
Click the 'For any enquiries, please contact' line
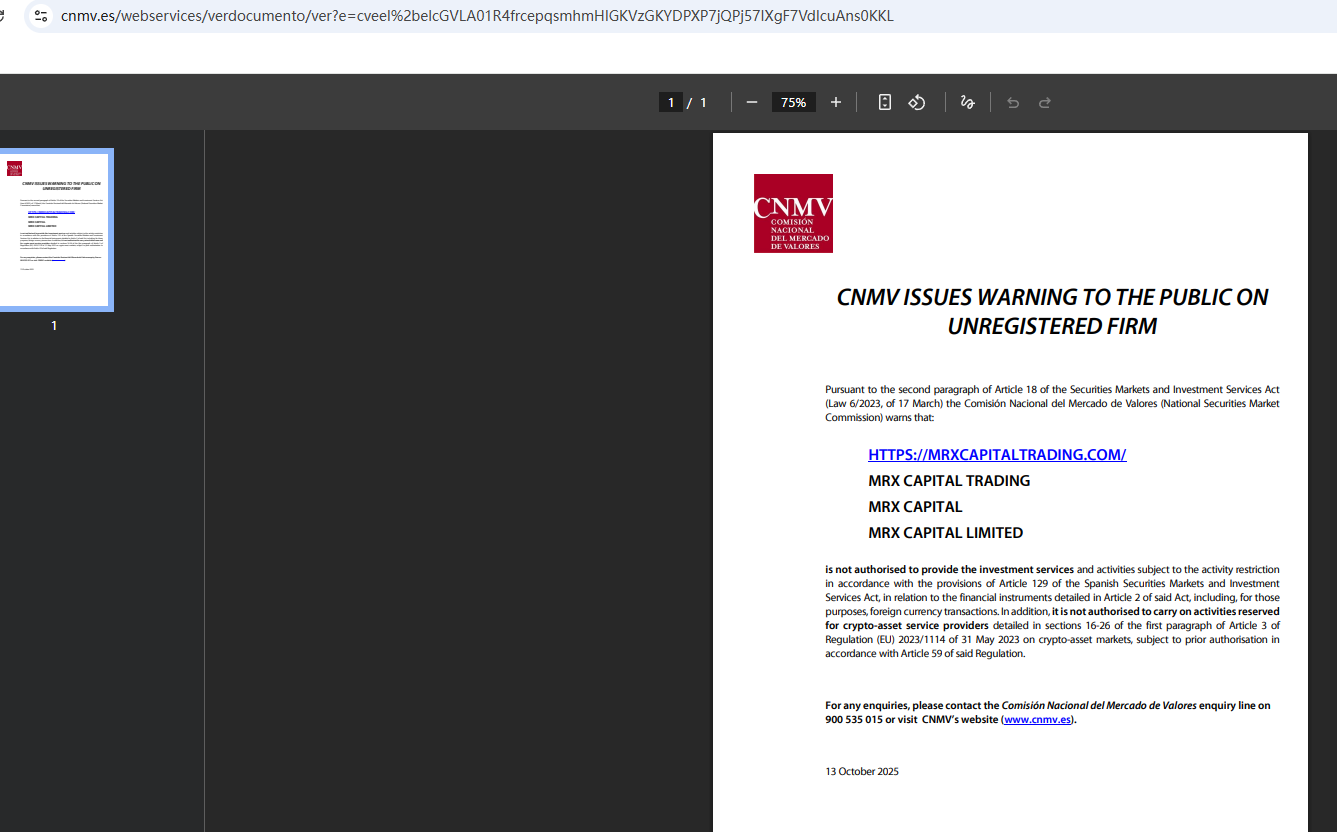[x=1048, y=706]
